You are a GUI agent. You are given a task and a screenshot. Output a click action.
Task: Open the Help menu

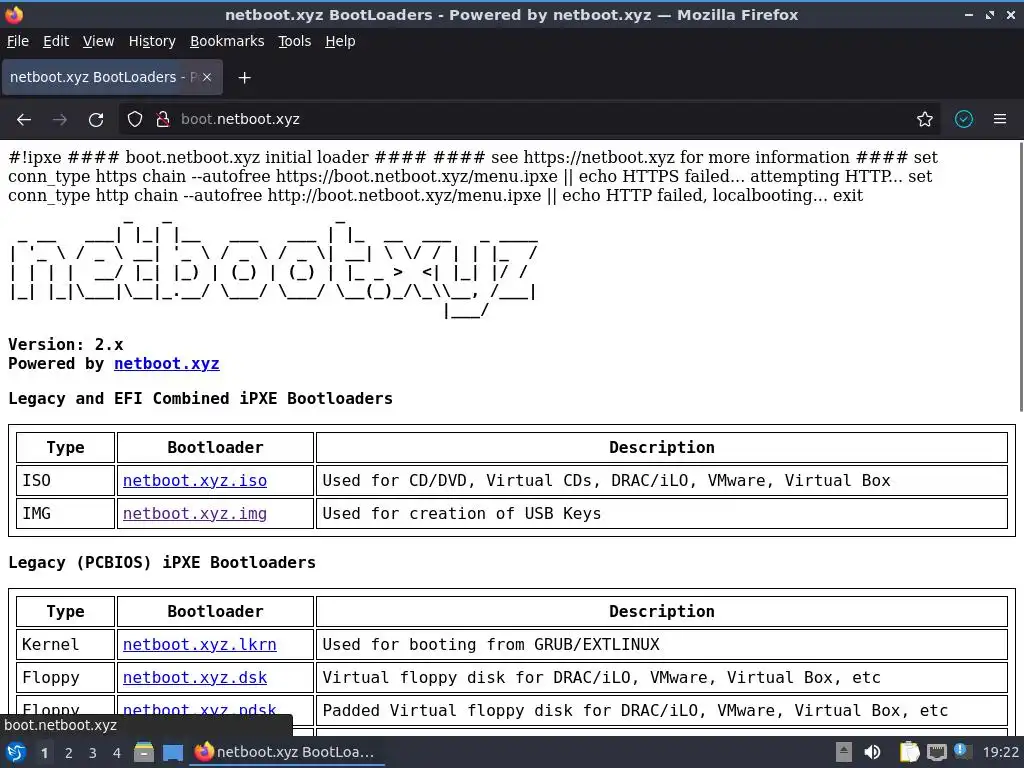click(340, 41)
